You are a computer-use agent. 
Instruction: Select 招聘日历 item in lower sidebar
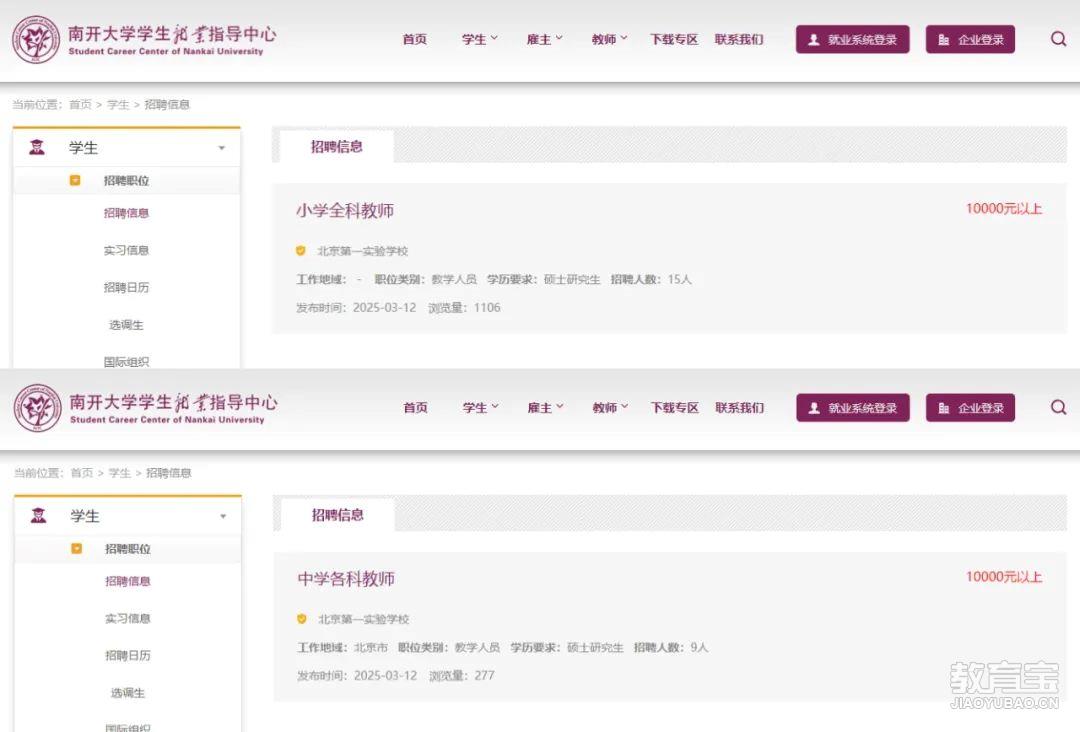(127, 656)
